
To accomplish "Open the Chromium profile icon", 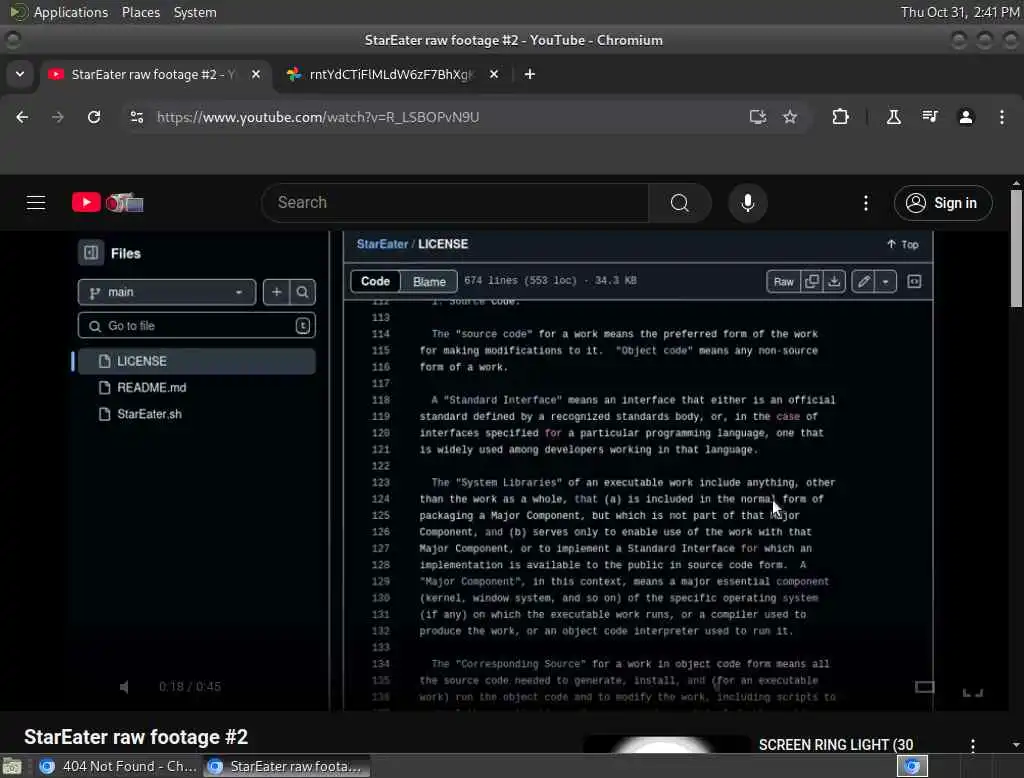I will pos(966,117).
